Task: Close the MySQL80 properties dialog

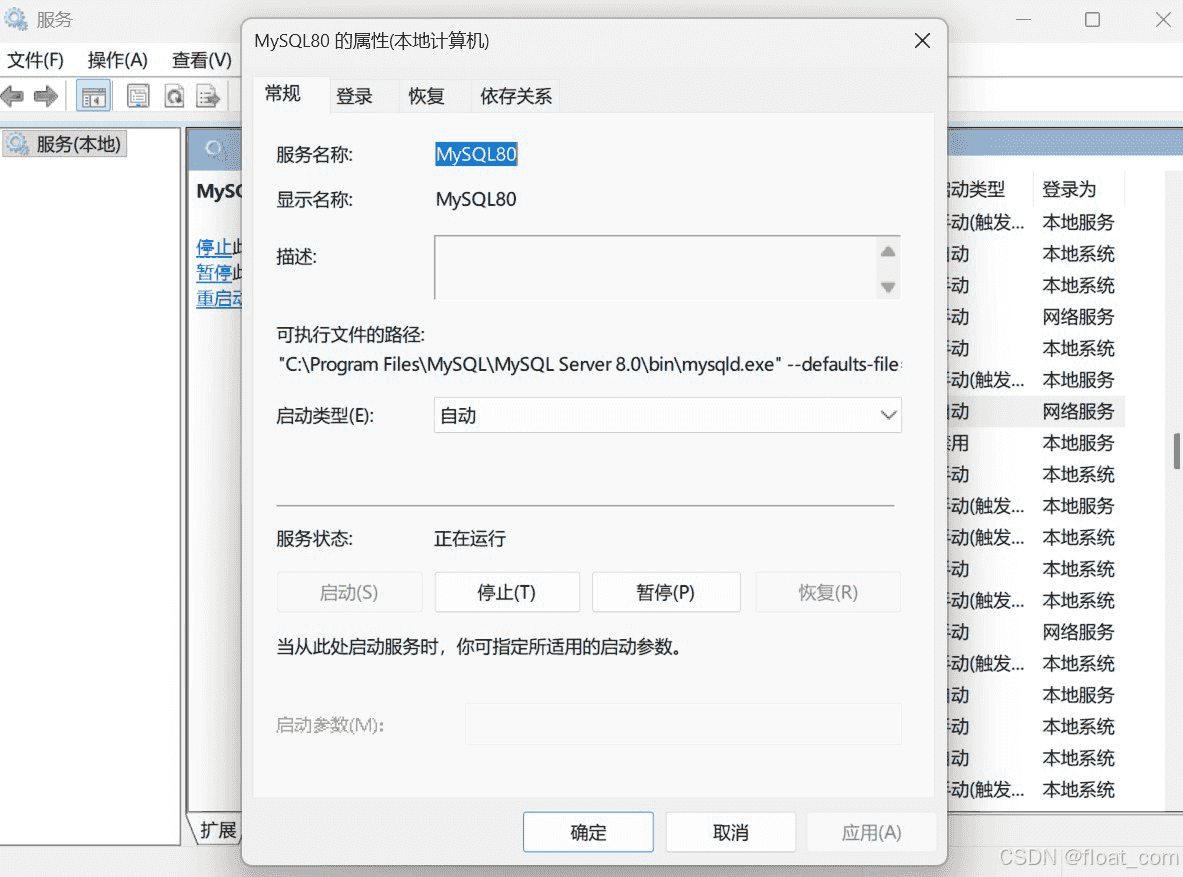Action: (922, 41)
